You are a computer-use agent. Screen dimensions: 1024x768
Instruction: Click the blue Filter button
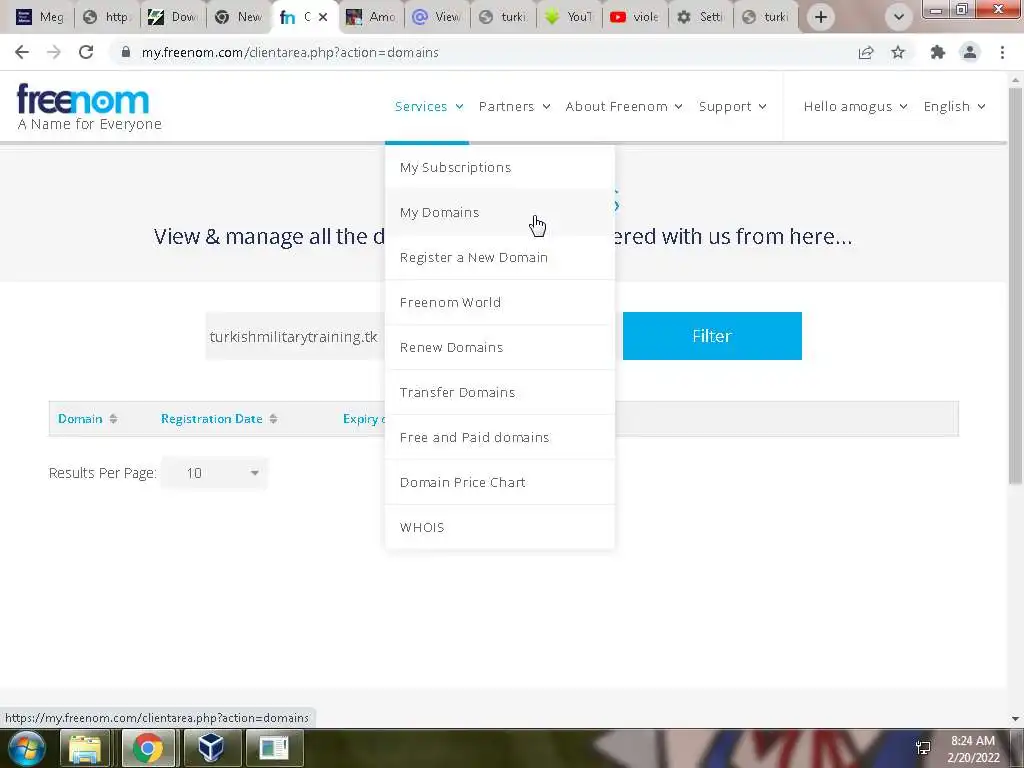712,336
